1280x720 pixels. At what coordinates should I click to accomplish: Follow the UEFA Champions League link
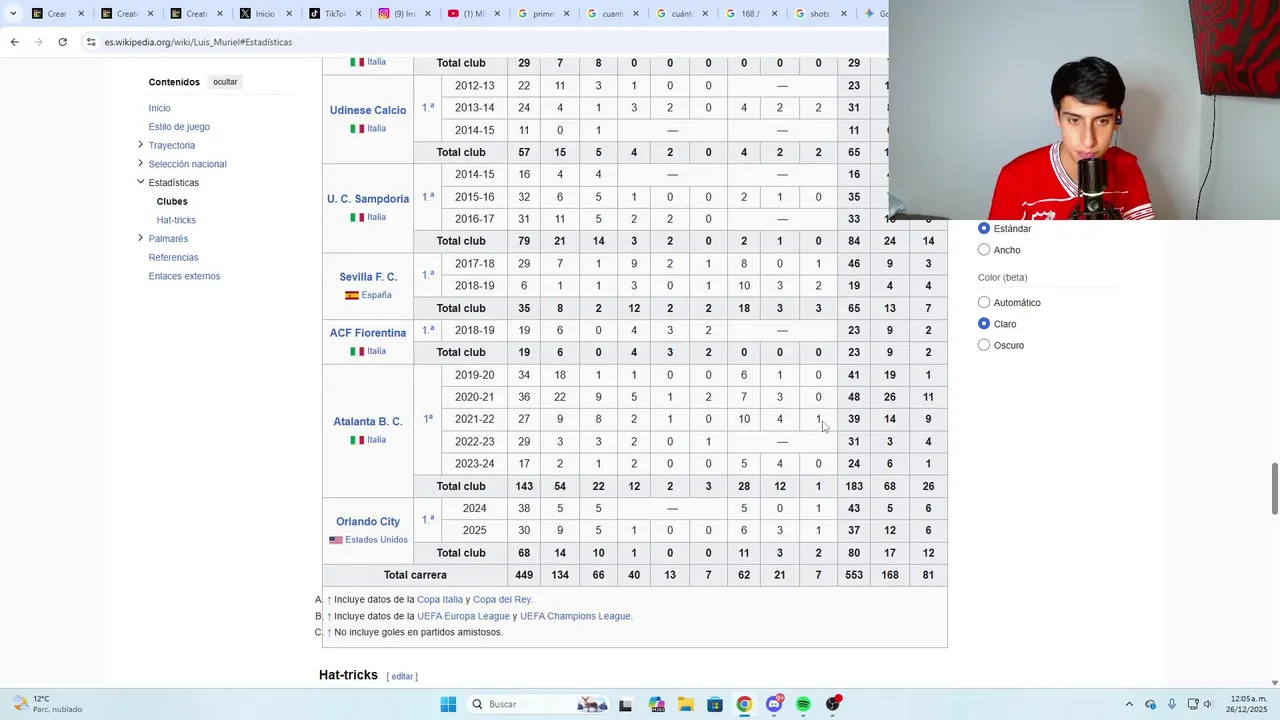[x=575, y=616]
